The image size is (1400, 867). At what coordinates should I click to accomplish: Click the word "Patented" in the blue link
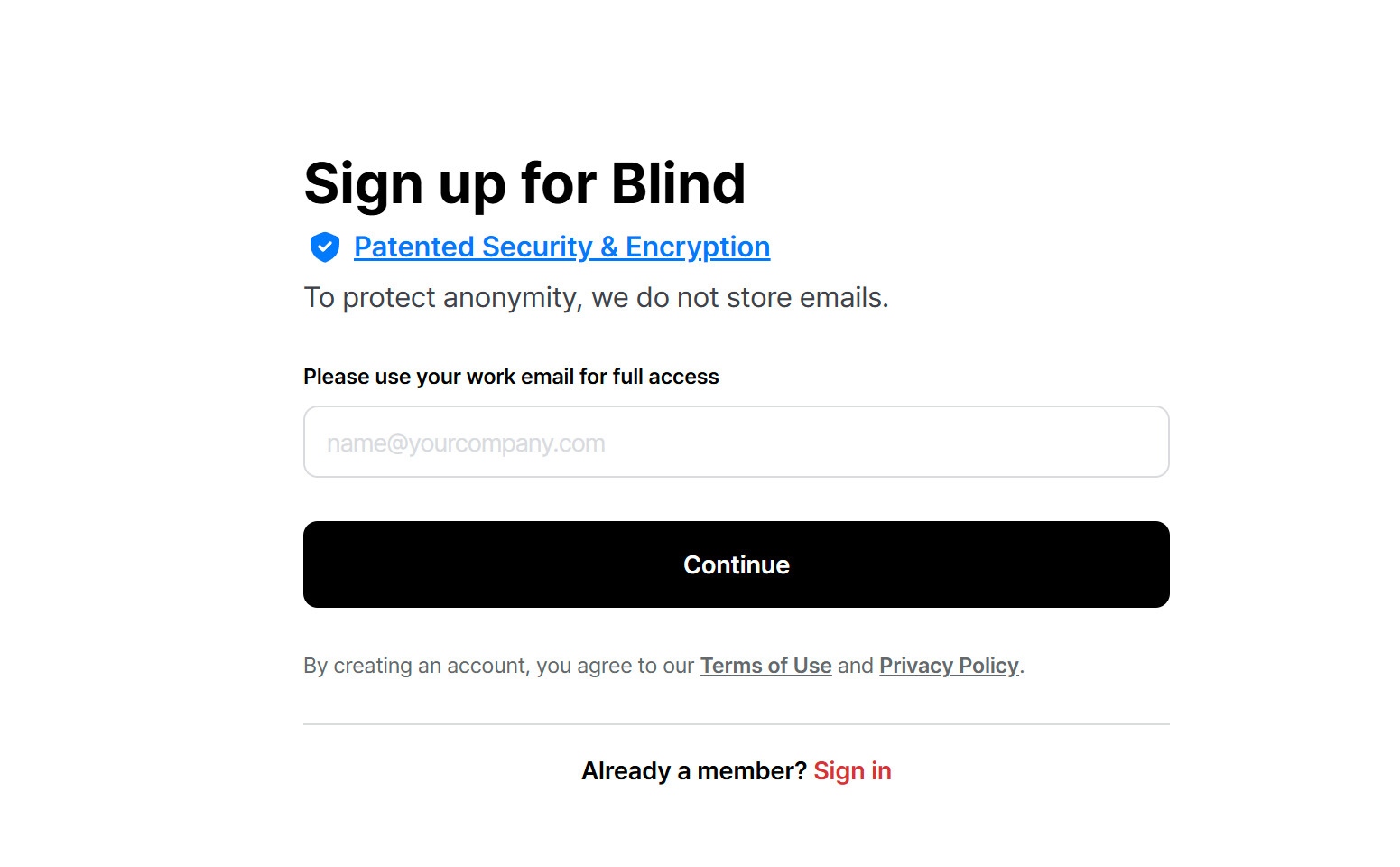click(413, 247)
